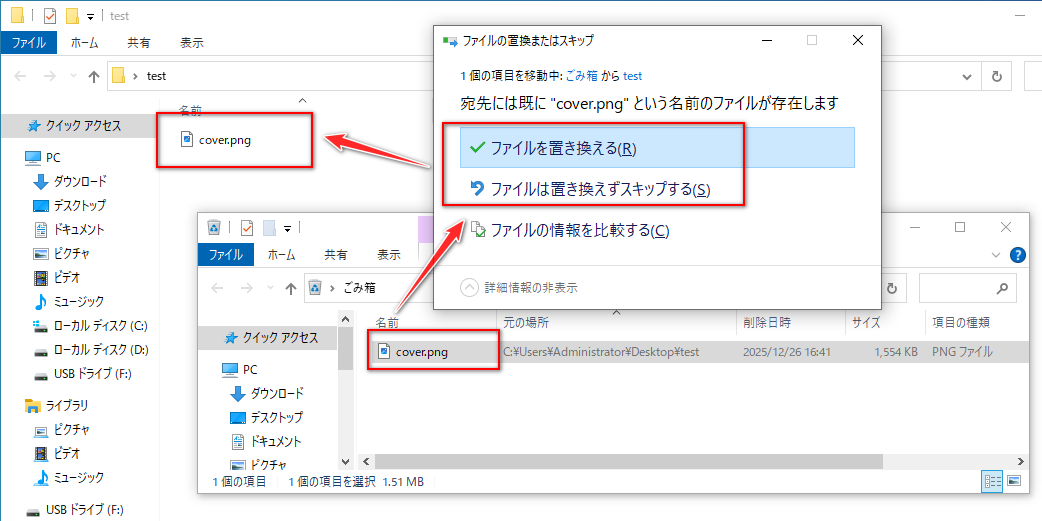Click properties checkmark icon in test title bar

click(x=51, y=15)
